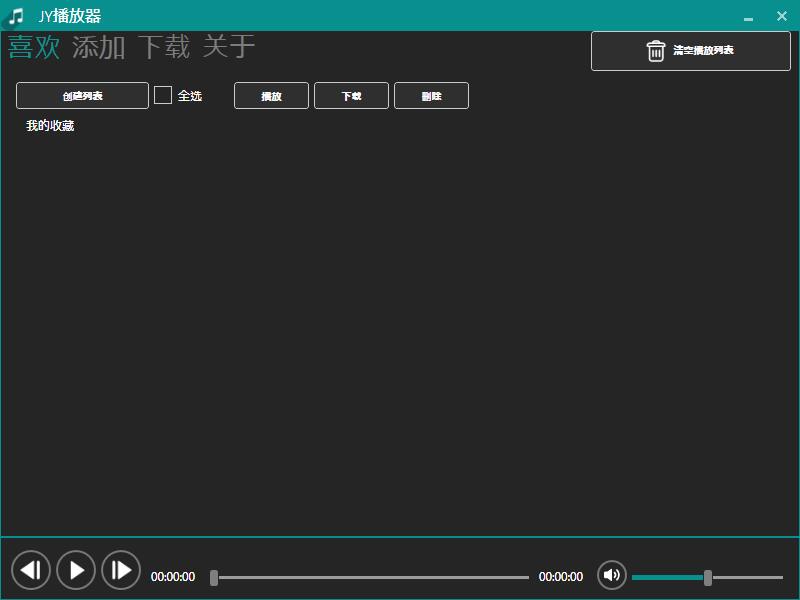Click the music note icon in title bar

(18, 15)
